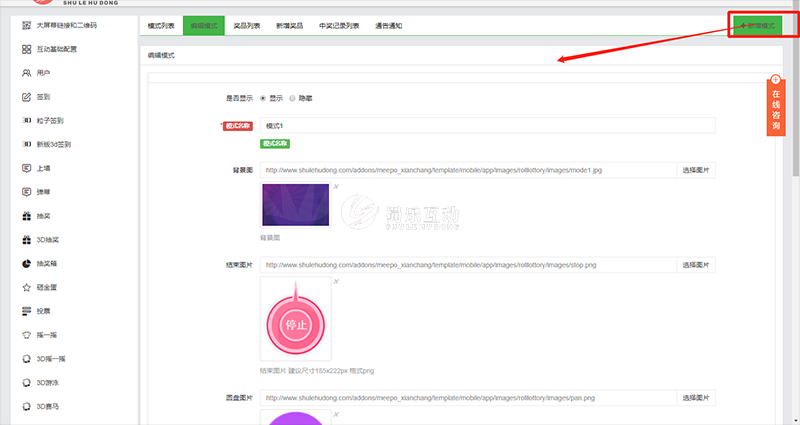
Task: Focus the 圆盘图片 URL field
Action: point(468,398)
